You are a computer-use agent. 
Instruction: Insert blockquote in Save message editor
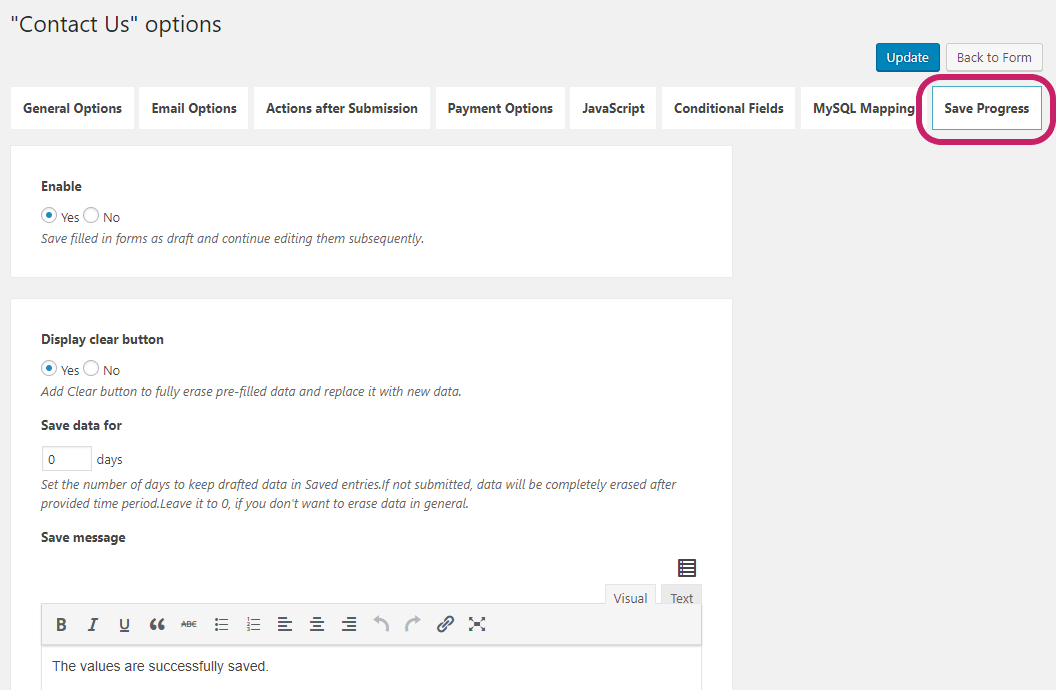157,625
